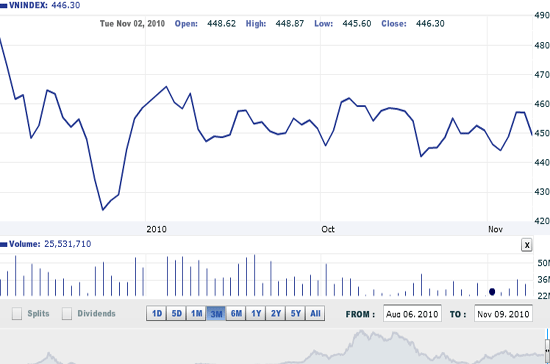550x364 pixels.
Task: Click the Volume: 25,531,710 label
Action: point(50,244)
